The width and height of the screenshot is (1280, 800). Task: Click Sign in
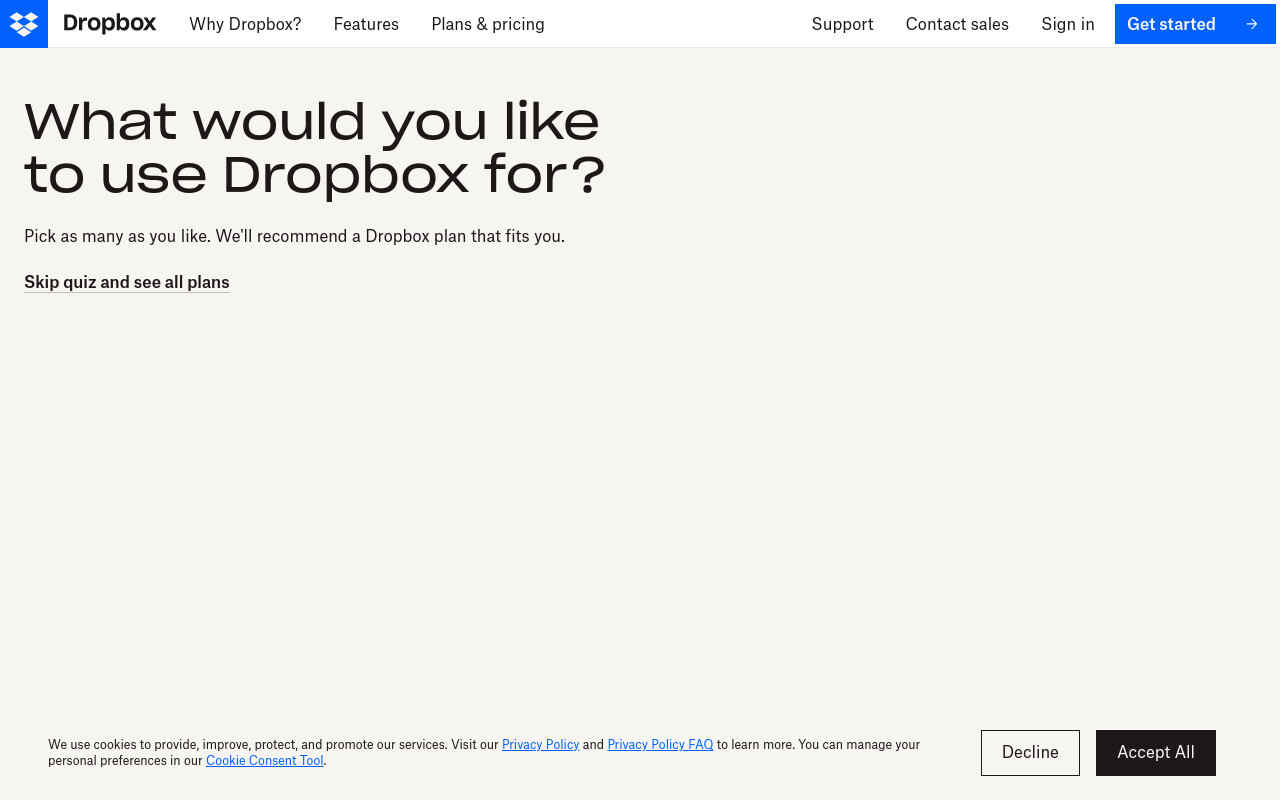click(1068, 24)
